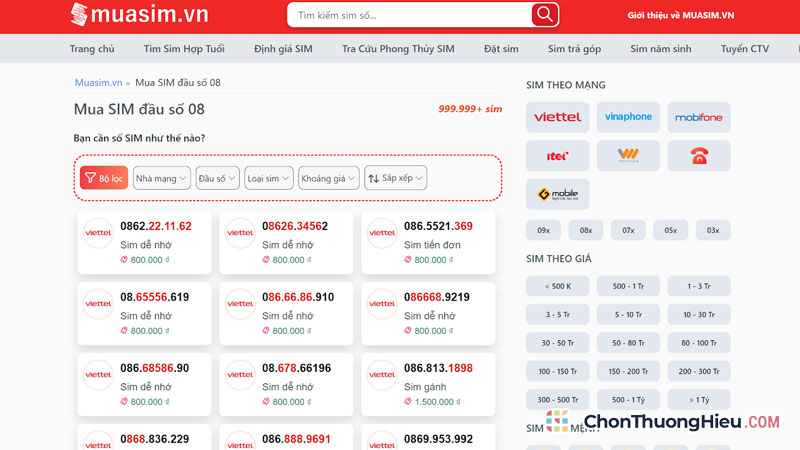Choose the > 1 Tỷ price range
Screen dimensions: 800x450
tap(698, 399)
